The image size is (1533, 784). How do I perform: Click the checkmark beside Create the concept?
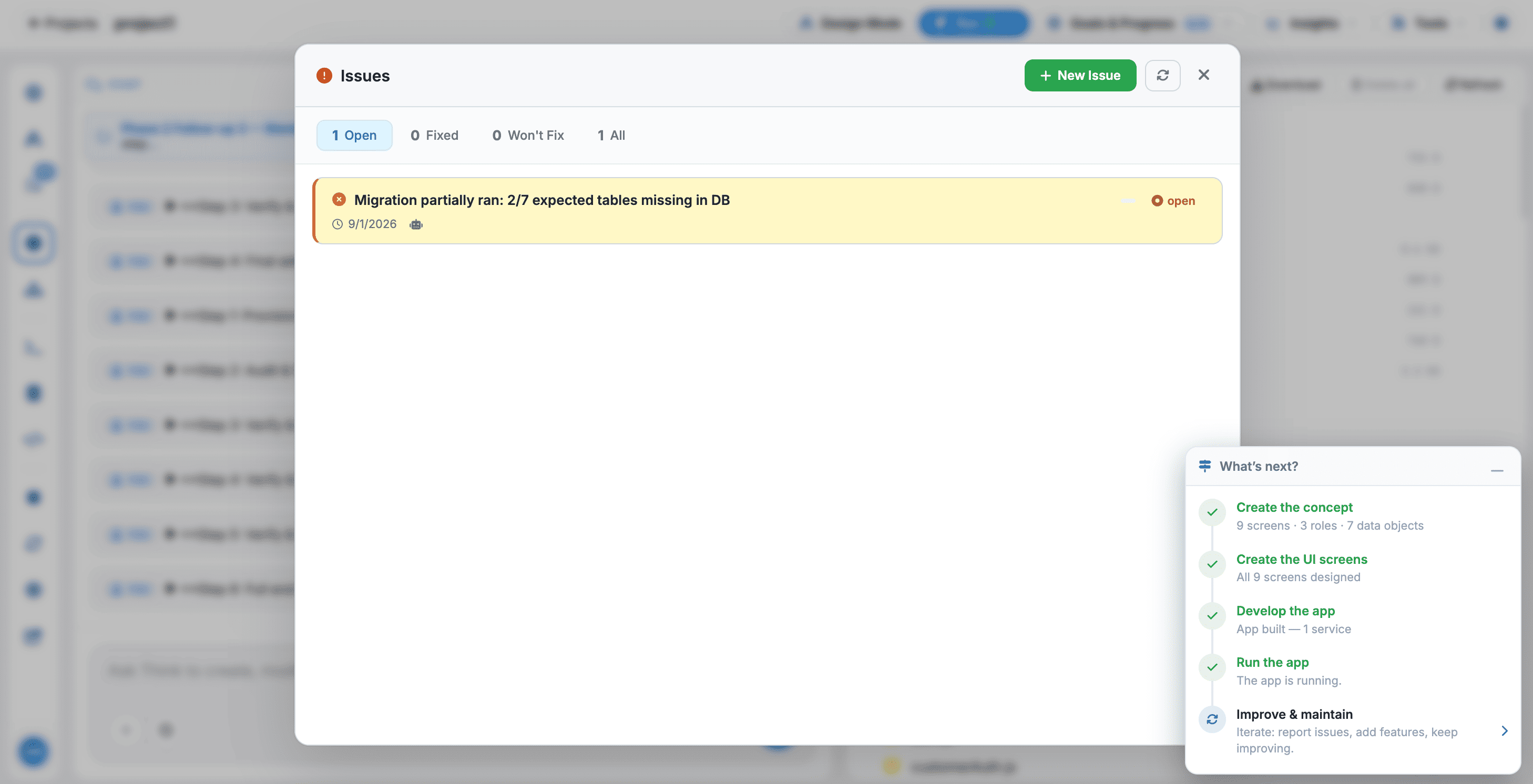click(x=1212, y=513)
